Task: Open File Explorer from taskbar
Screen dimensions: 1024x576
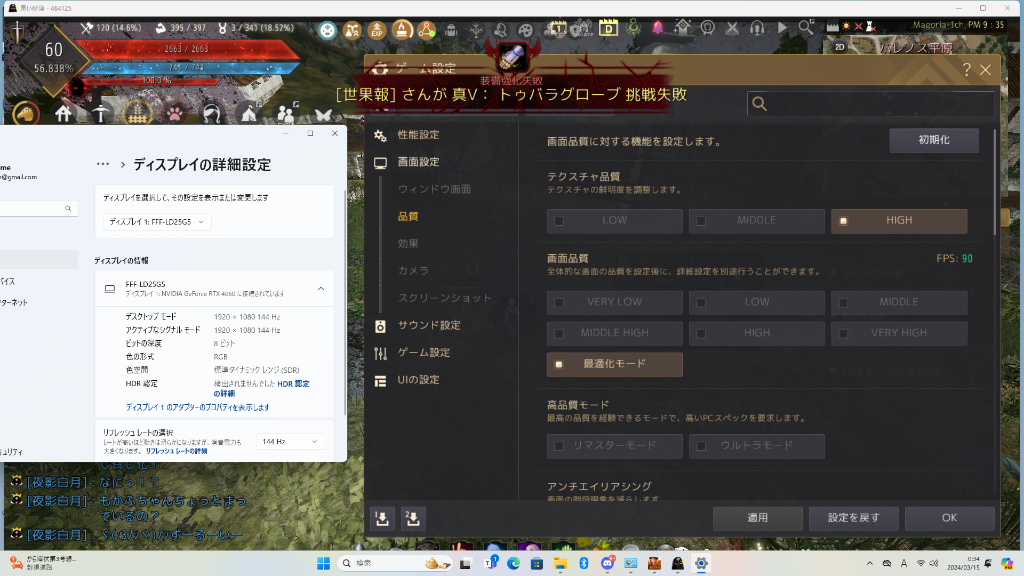Action: coord(560,564)
